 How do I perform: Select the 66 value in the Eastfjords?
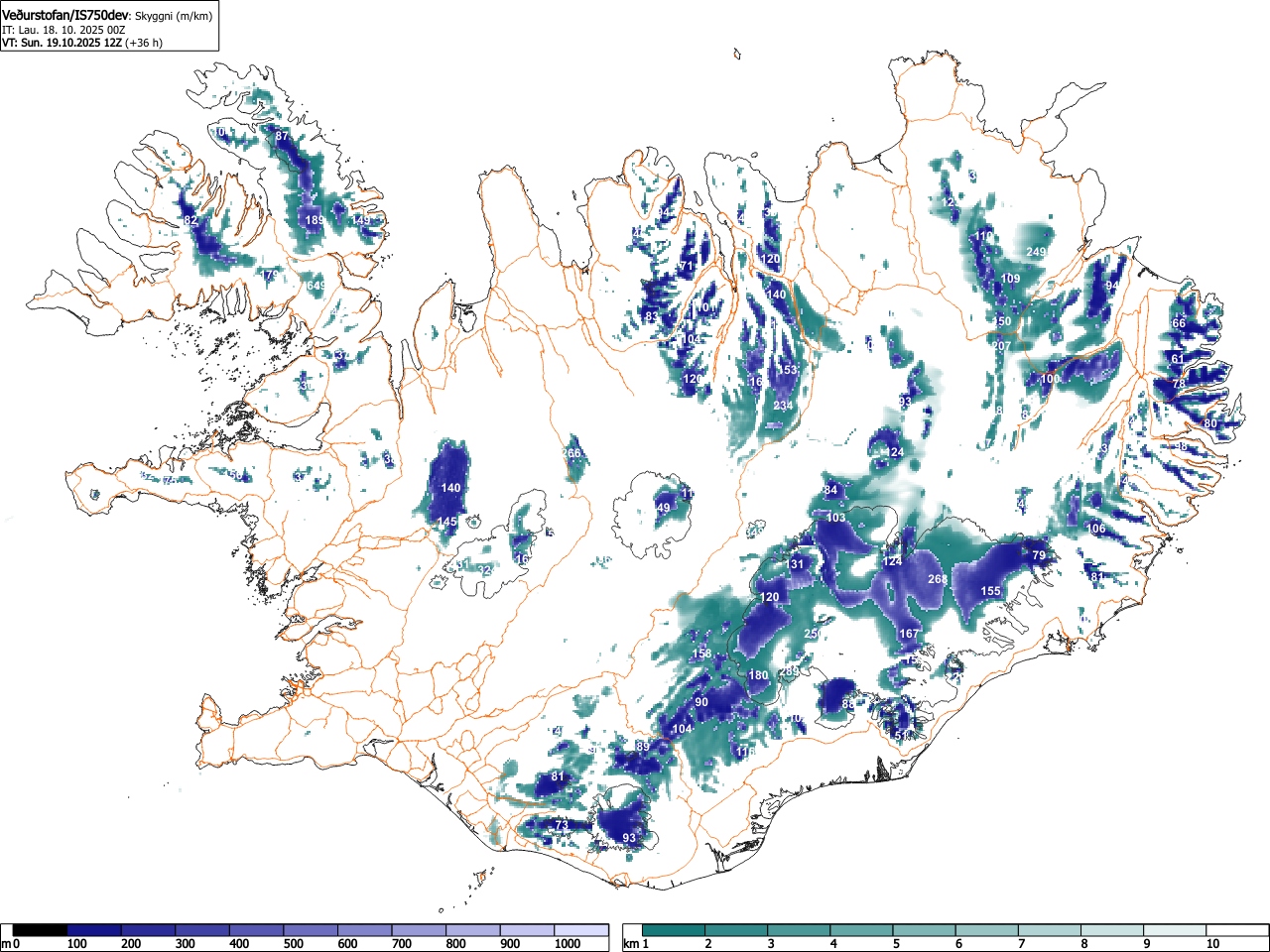click(1179, 323)
